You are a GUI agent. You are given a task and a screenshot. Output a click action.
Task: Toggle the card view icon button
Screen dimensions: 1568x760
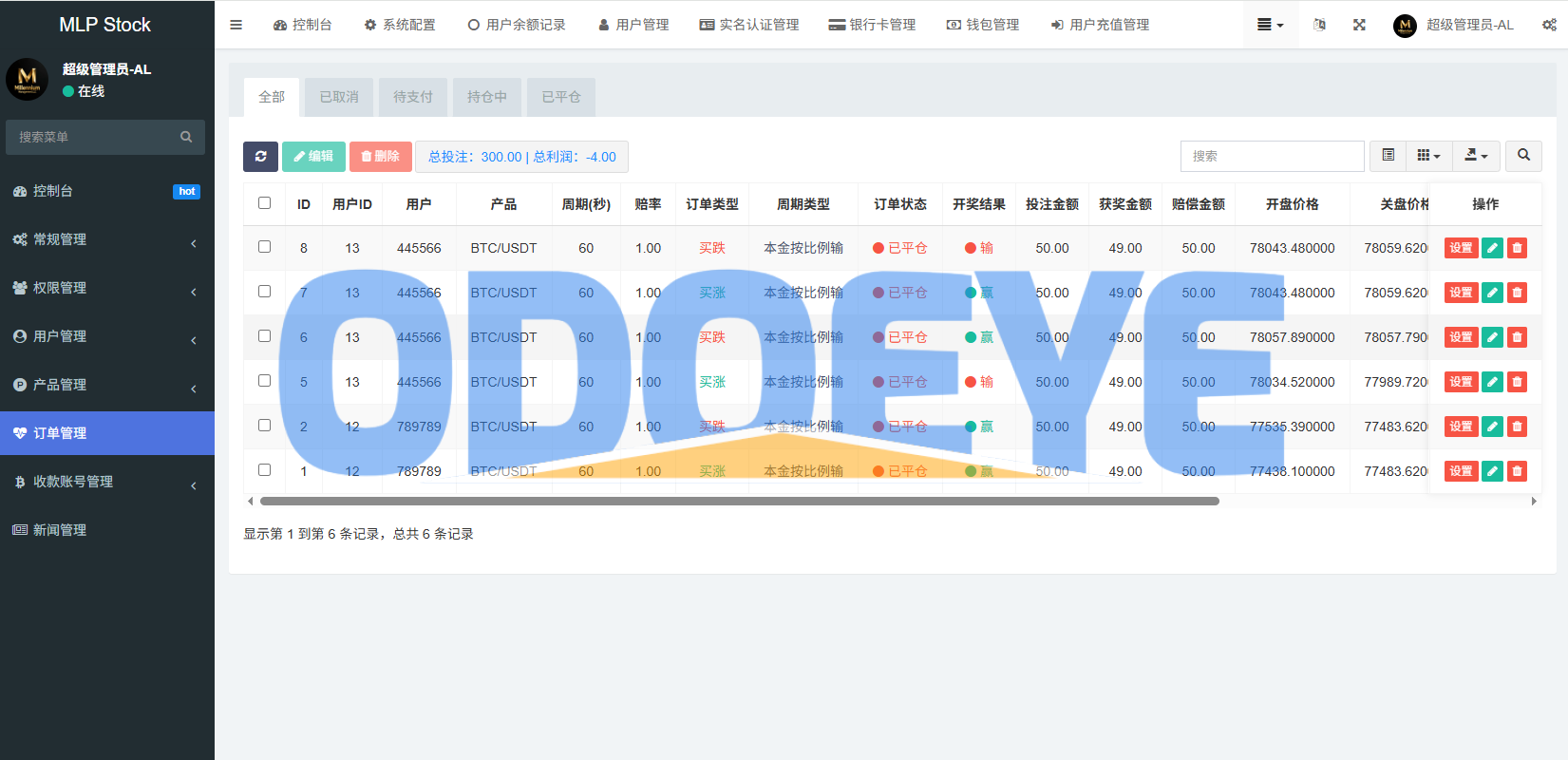coord(1388,156)
